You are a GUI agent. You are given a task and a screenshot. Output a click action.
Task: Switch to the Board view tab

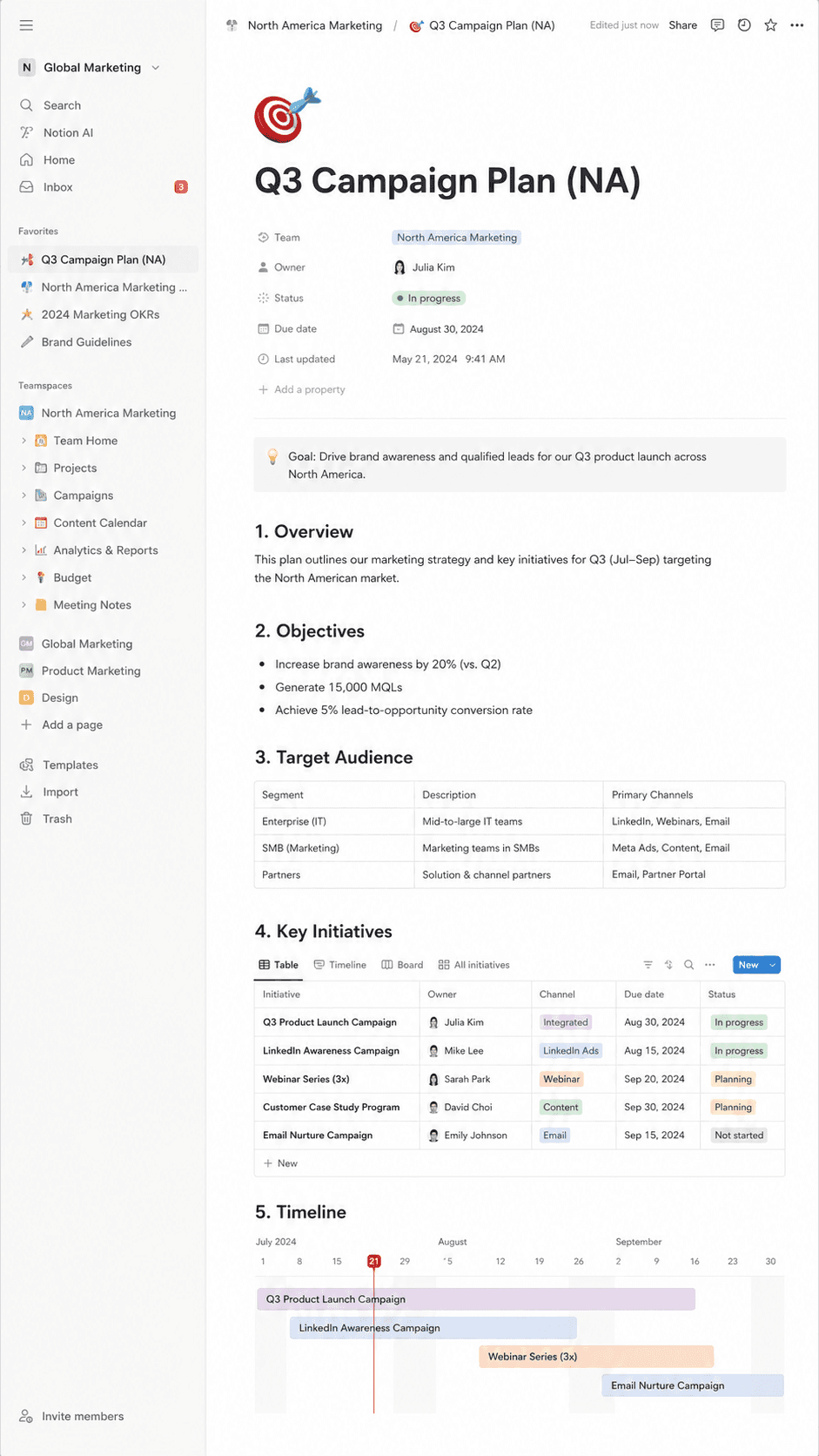[x=402, y=965]
